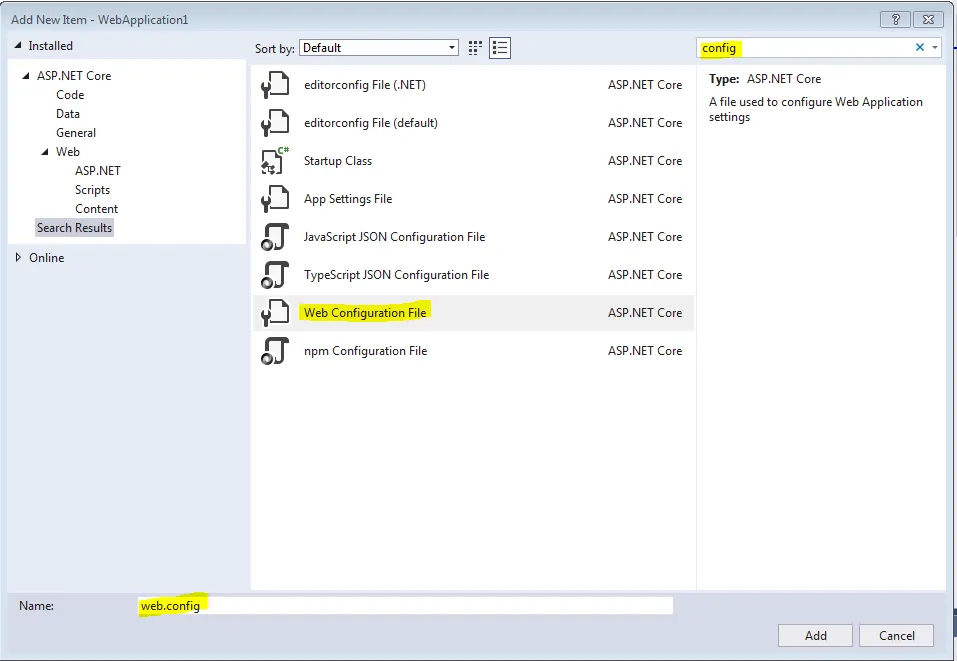Image resolution: width=957 pixels, height=661 pixels.
Task: Select the Content subcategory
Action: [x=96, y=209]
